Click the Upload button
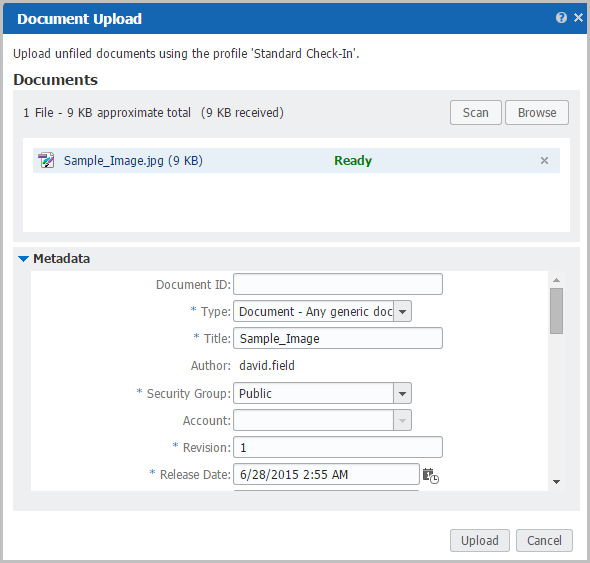The image size is (590, 563). pos(480,540)
